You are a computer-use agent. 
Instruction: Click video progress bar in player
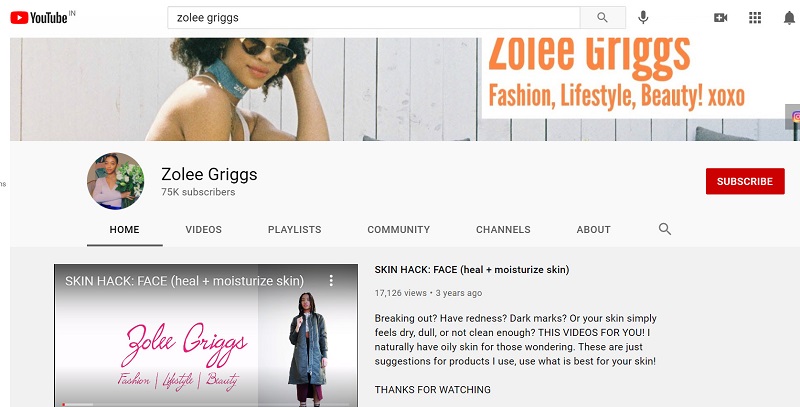pos(206,404)
